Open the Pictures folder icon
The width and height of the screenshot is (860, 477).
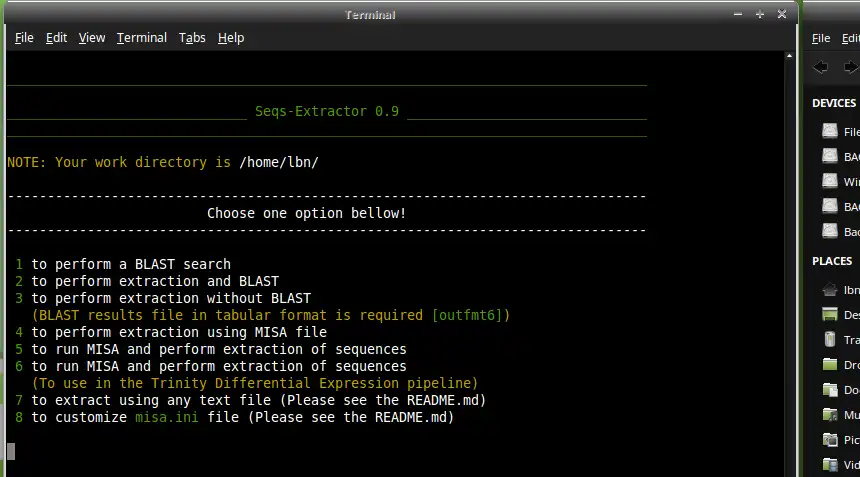(x=830, y=439)
